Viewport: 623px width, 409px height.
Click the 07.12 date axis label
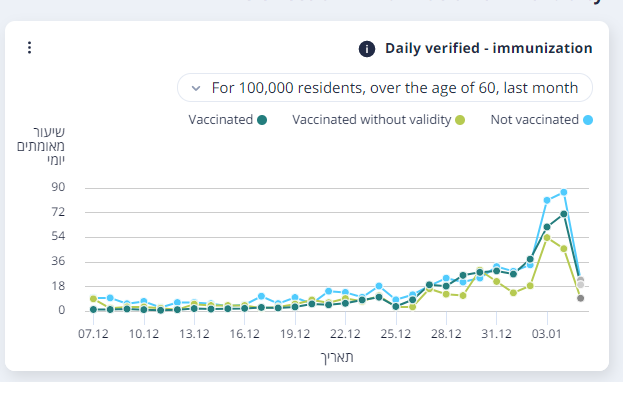click(93, 333)
